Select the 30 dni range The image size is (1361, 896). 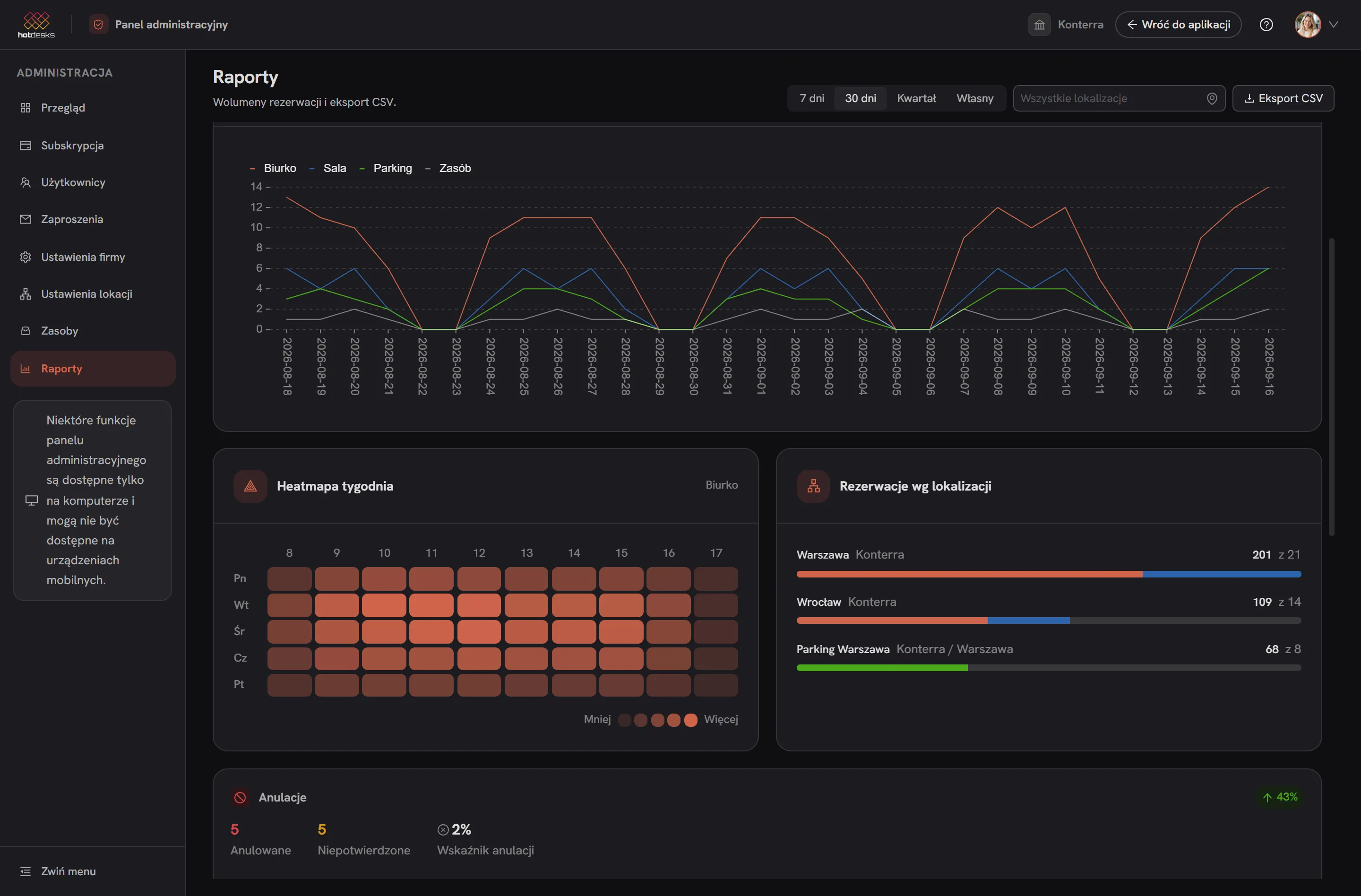pyautogui.click(x=860, y=98)
